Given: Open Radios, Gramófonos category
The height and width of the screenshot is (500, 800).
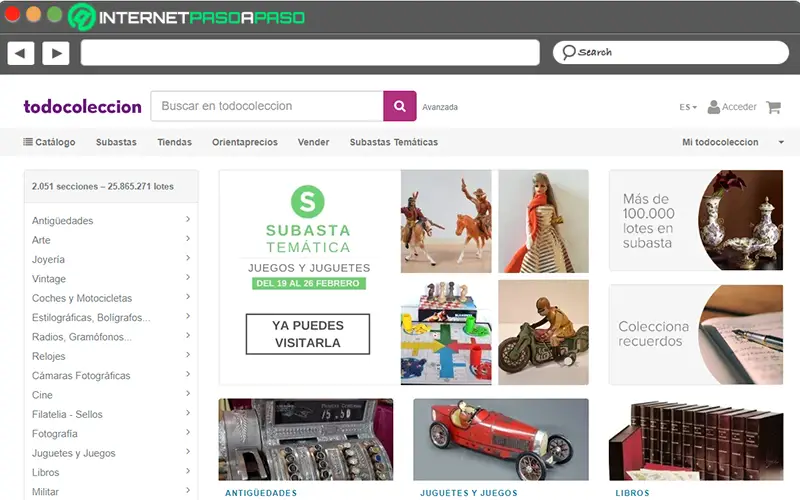Looking at the screenshot, I should pyautogui.click(x=82, y=337).
